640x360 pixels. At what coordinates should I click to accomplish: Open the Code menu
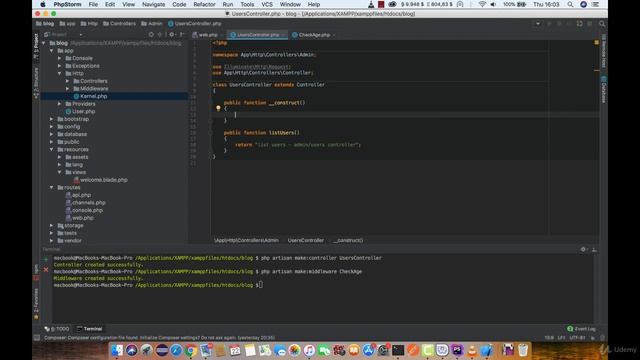[179, 4]
